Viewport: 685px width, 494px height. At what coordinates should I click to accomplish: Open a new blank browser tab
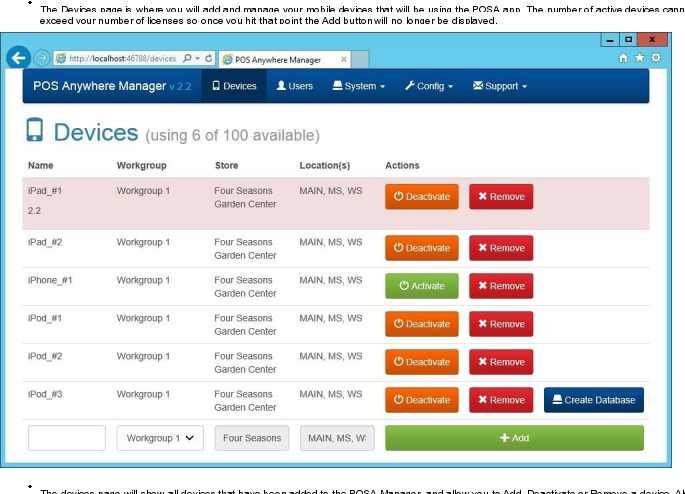pos(360,59)
